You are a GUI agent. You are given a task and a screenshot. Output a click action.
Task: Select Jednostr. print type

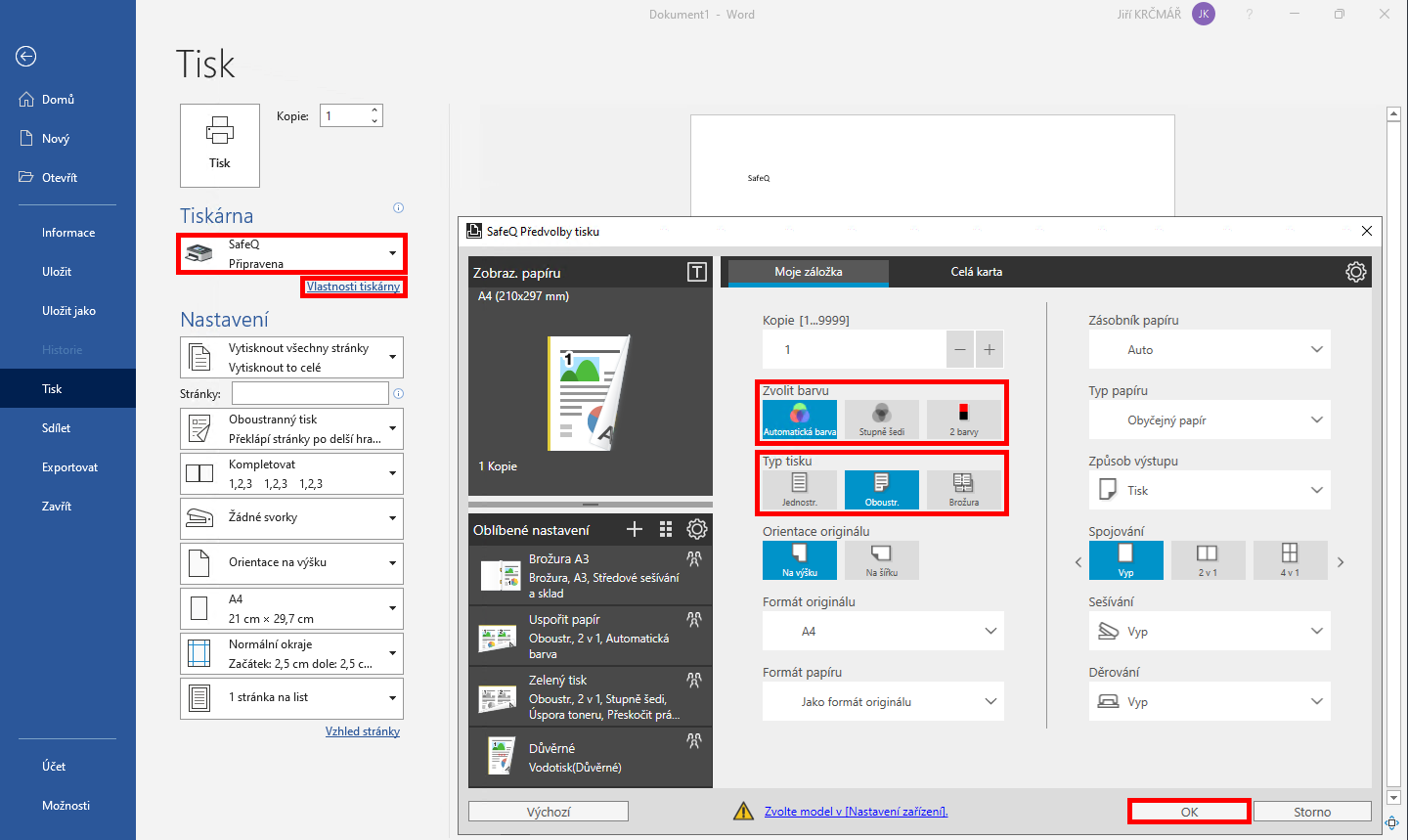pos(800,490)
